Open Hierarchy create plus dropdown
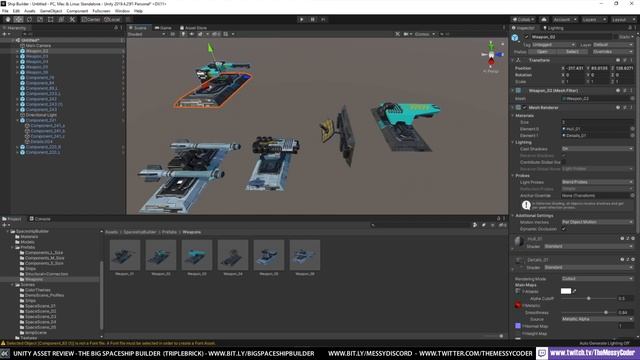 5,34
